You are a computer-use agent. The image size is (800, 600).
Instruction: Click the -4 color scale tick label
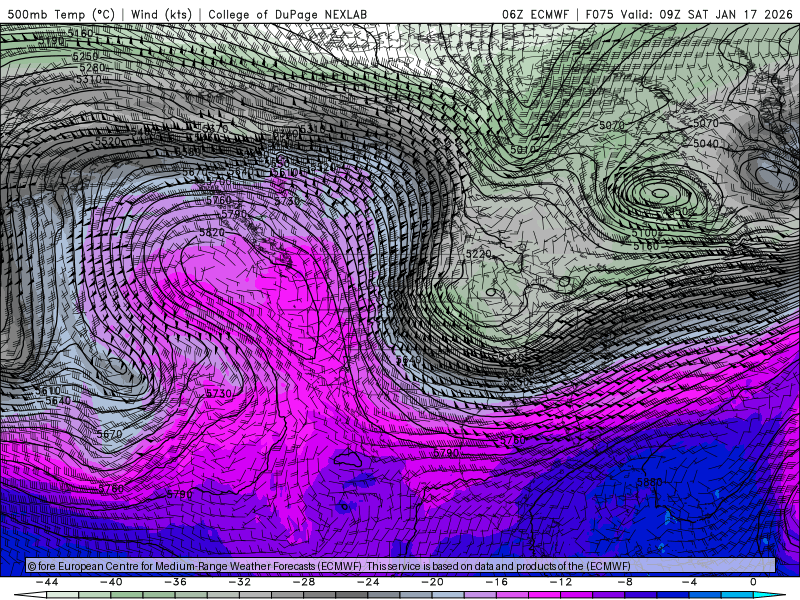coord(689,582)
